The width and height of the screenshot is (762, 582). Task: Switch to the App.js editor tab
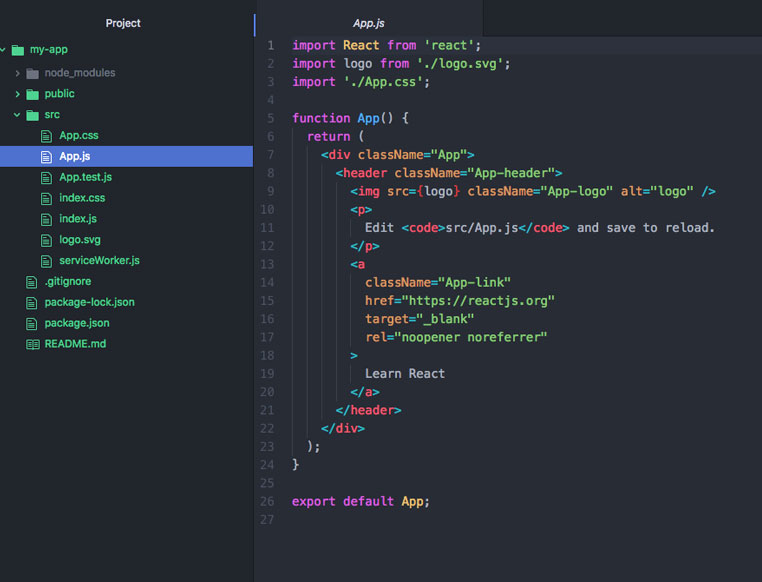[368, 23]
